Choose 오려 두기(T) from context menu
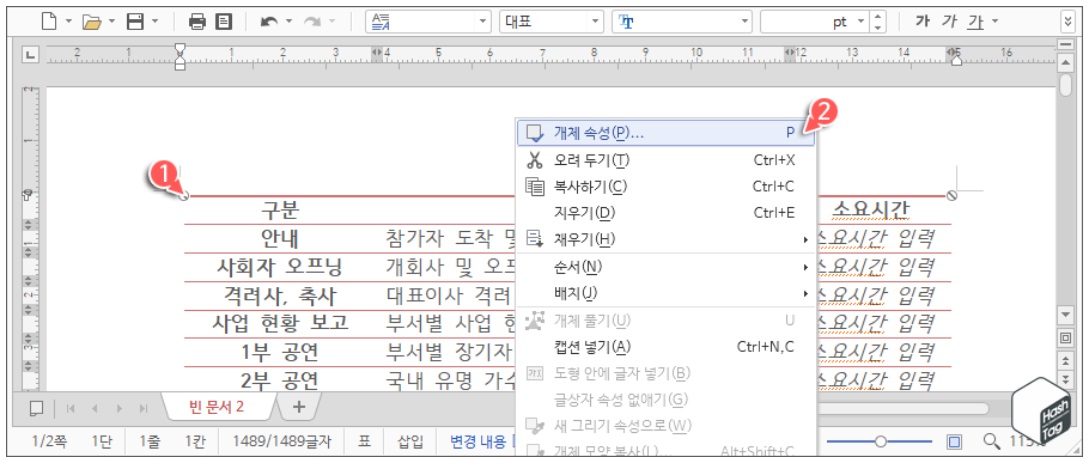This screenshot has width=1088, height=461. [x=666, y=160]
